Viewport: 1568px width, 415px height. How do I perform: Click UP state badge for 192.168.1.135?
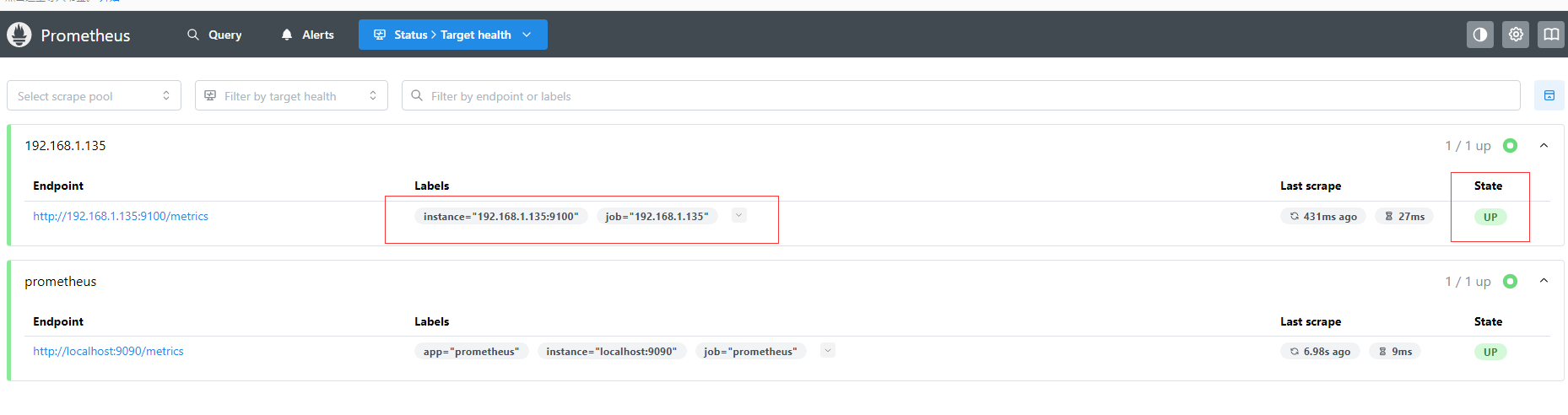click(1490, 217)
